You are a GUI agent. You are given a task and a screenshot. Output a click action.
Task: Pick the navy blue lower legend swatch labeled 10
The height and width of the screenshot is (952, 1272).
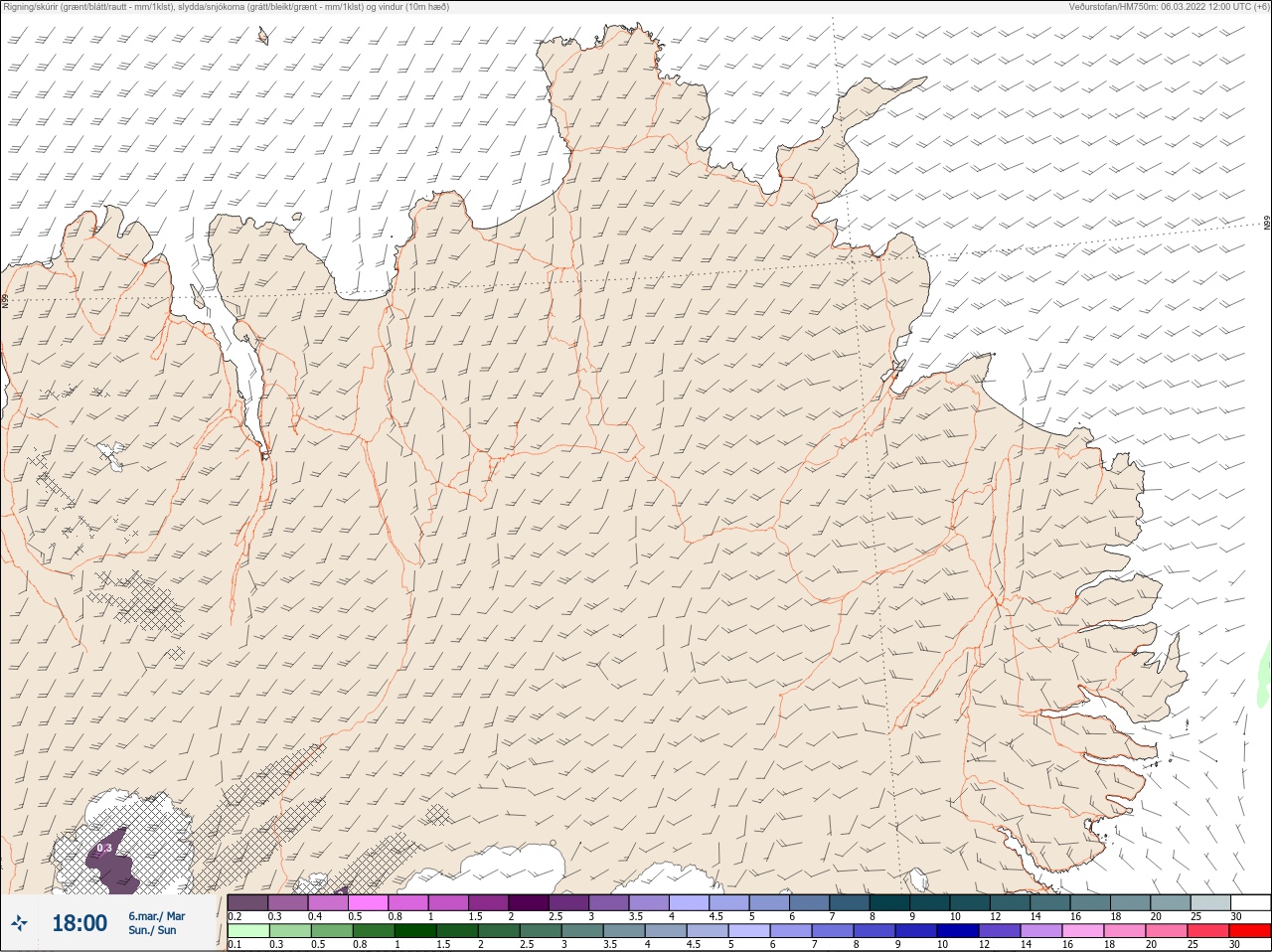point(959,931)
